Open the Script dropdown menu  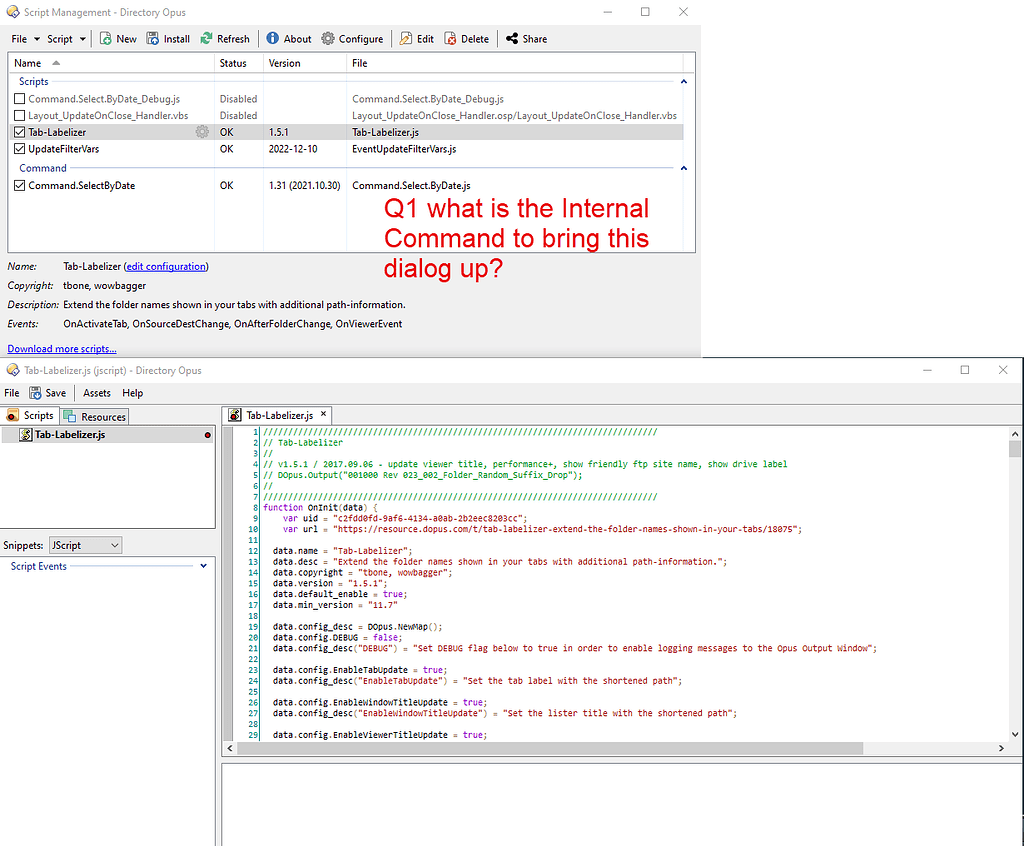coord(66,39)
